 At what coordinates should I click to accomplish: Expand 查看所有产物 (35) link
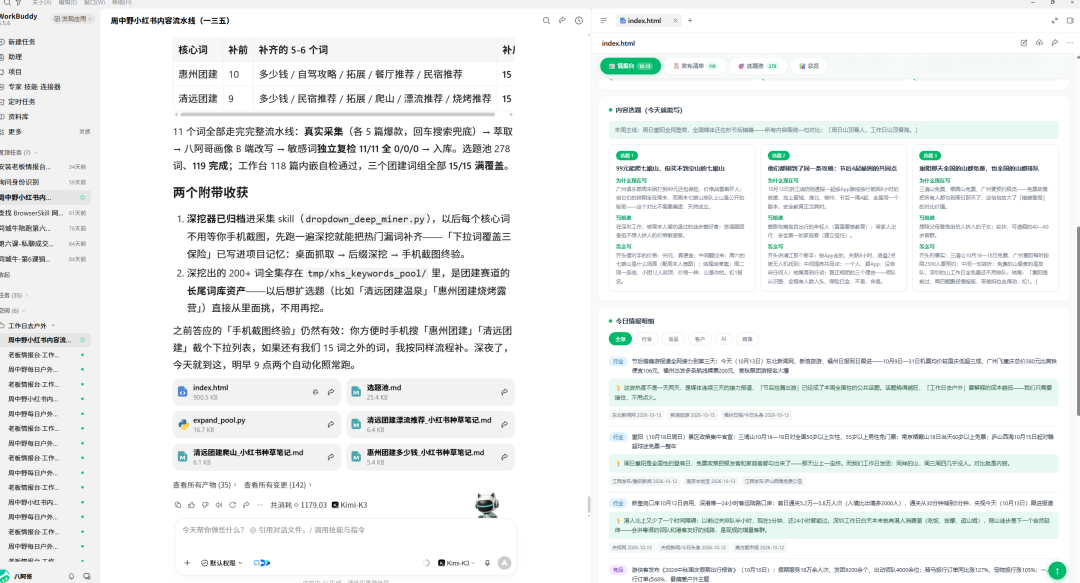click(205, 485)
